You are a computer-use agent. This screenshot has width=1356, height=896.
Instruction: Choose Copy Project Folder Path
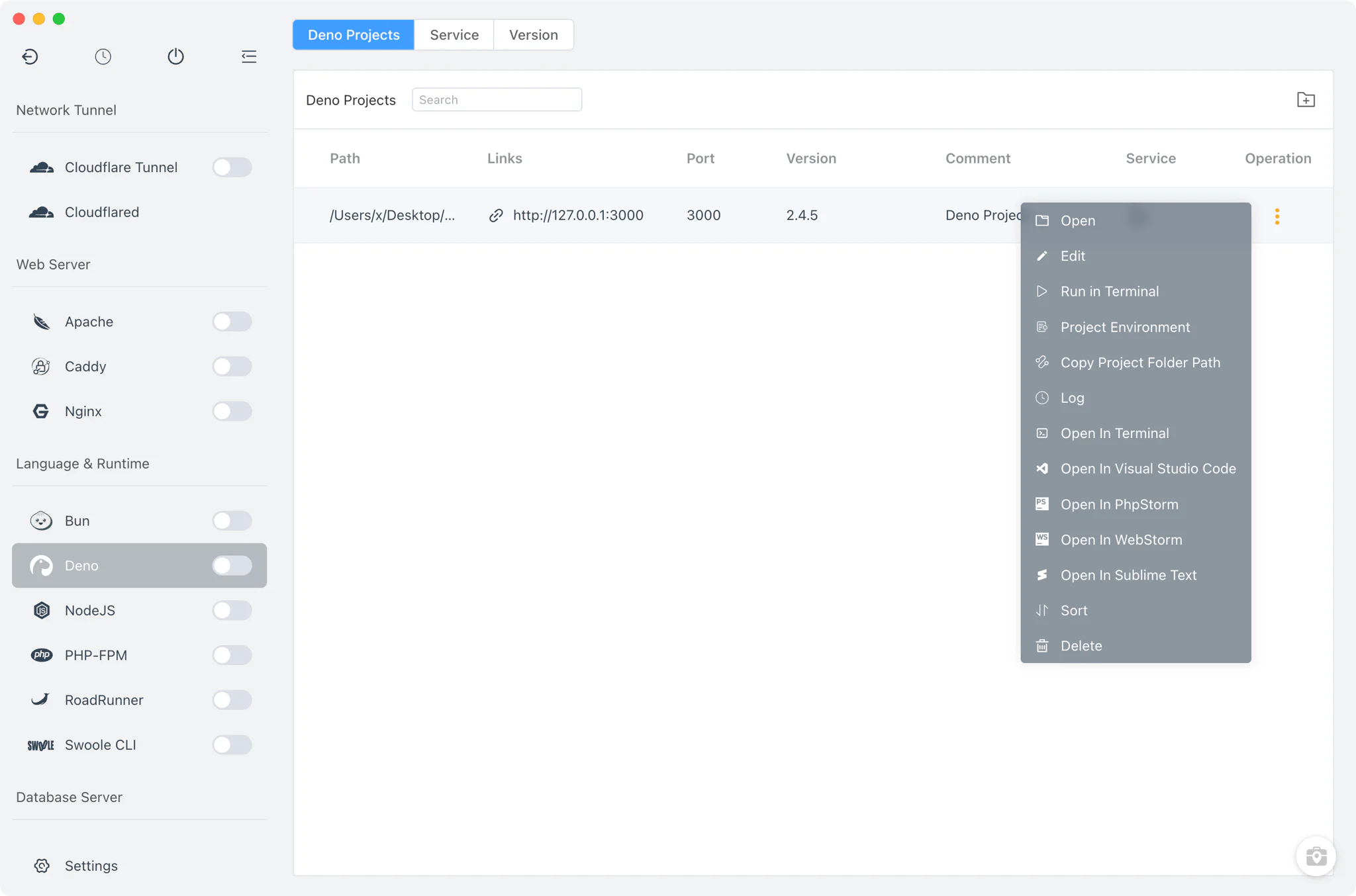coord(1136,363)
